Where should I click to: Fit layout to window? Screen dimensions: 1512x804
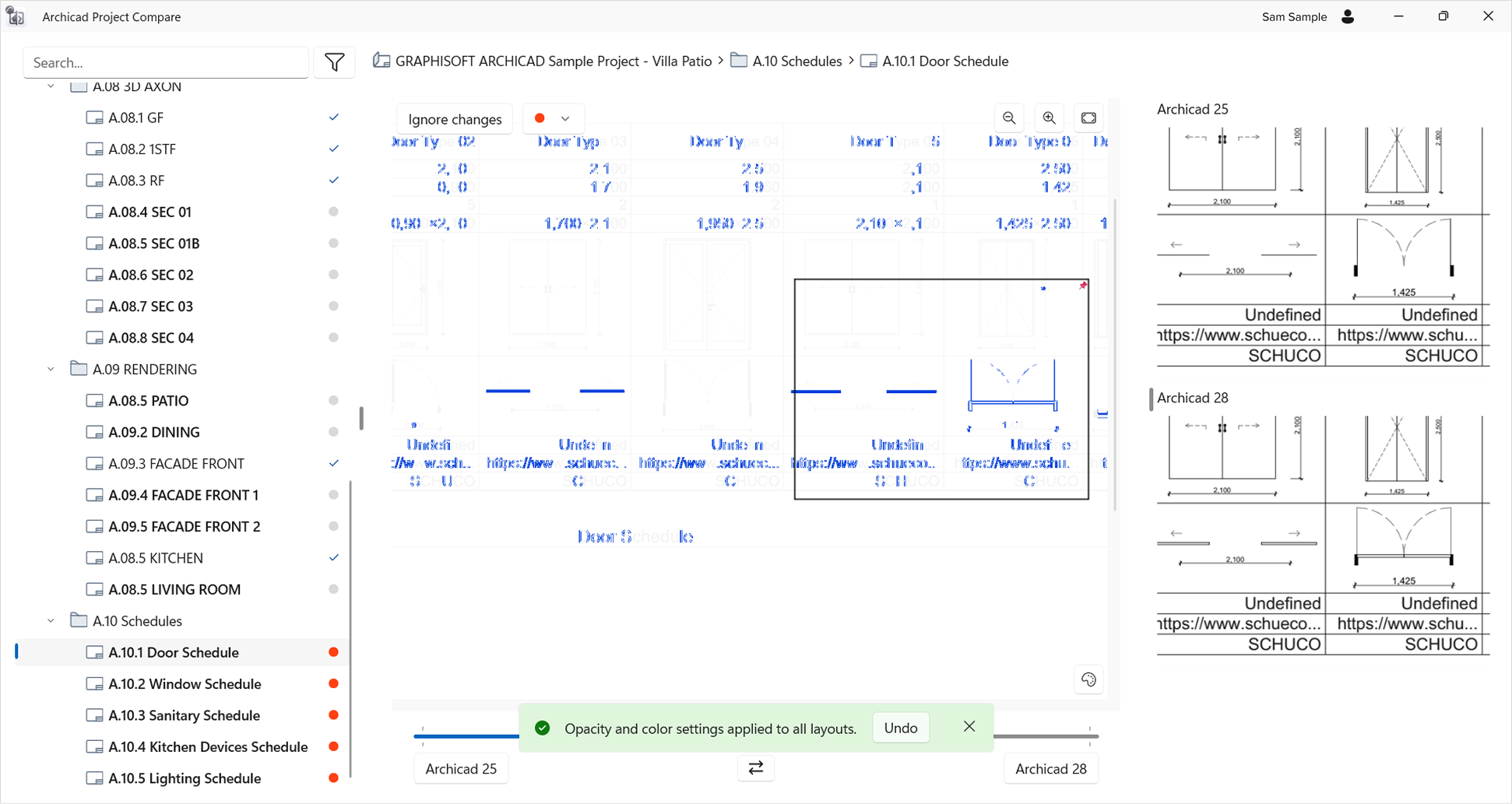[x=1088, y=118]
